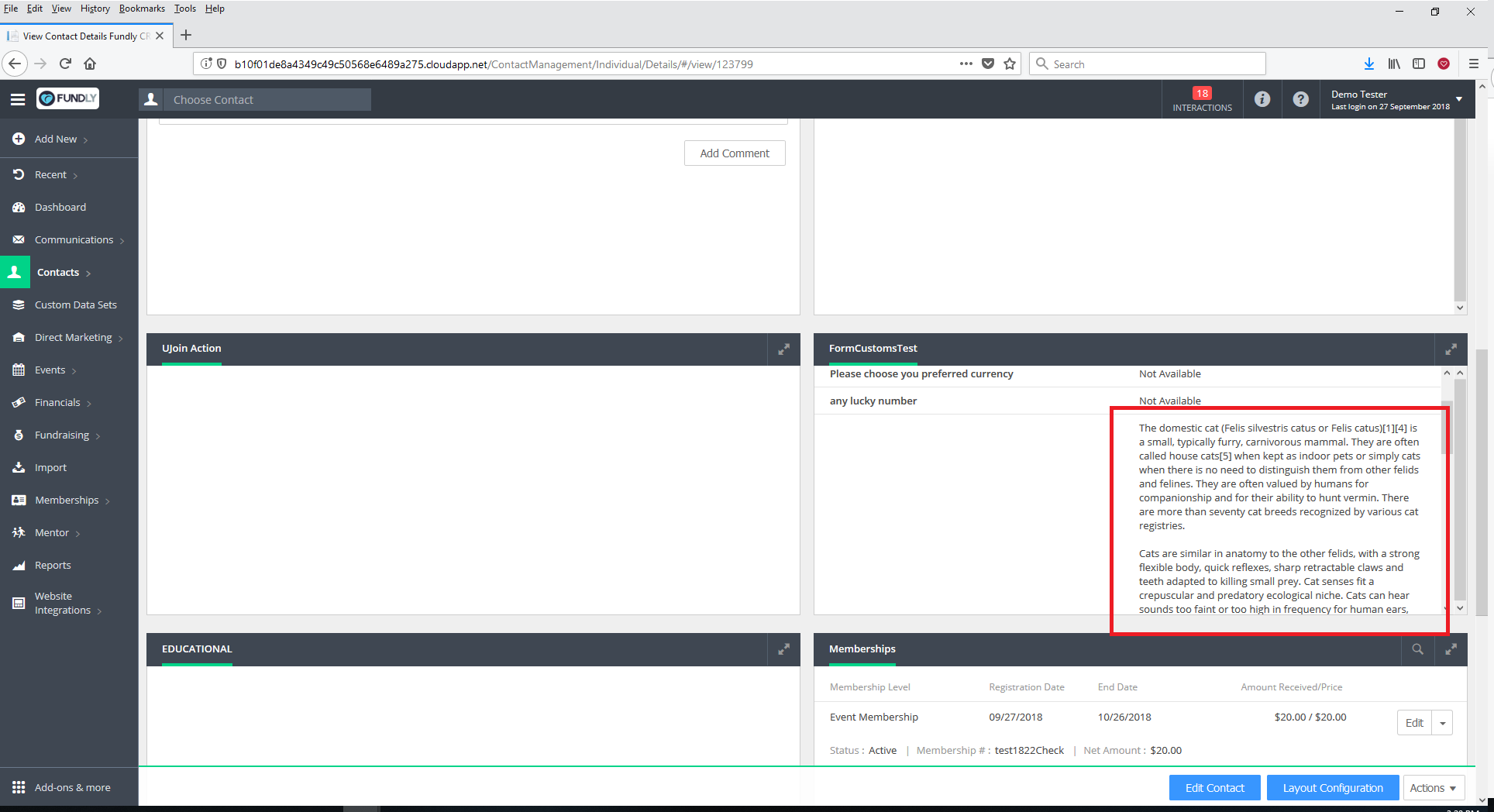Screen dimensions: 1494x812
Task: Click the Layout Configuration button
Action: (x=1332, y=788)
